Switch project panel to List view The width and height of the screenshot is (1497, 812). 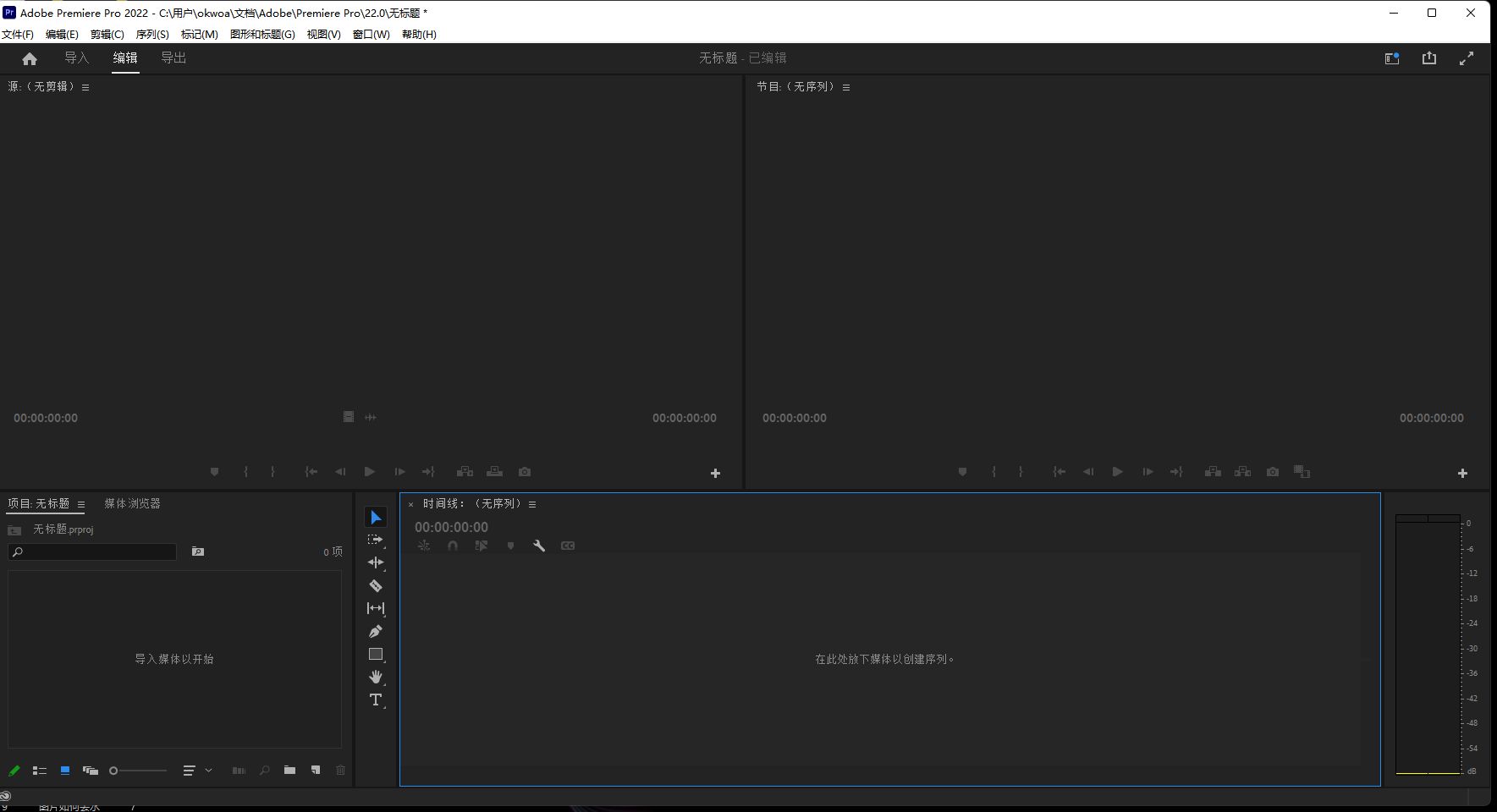click(x=39, y=771)
